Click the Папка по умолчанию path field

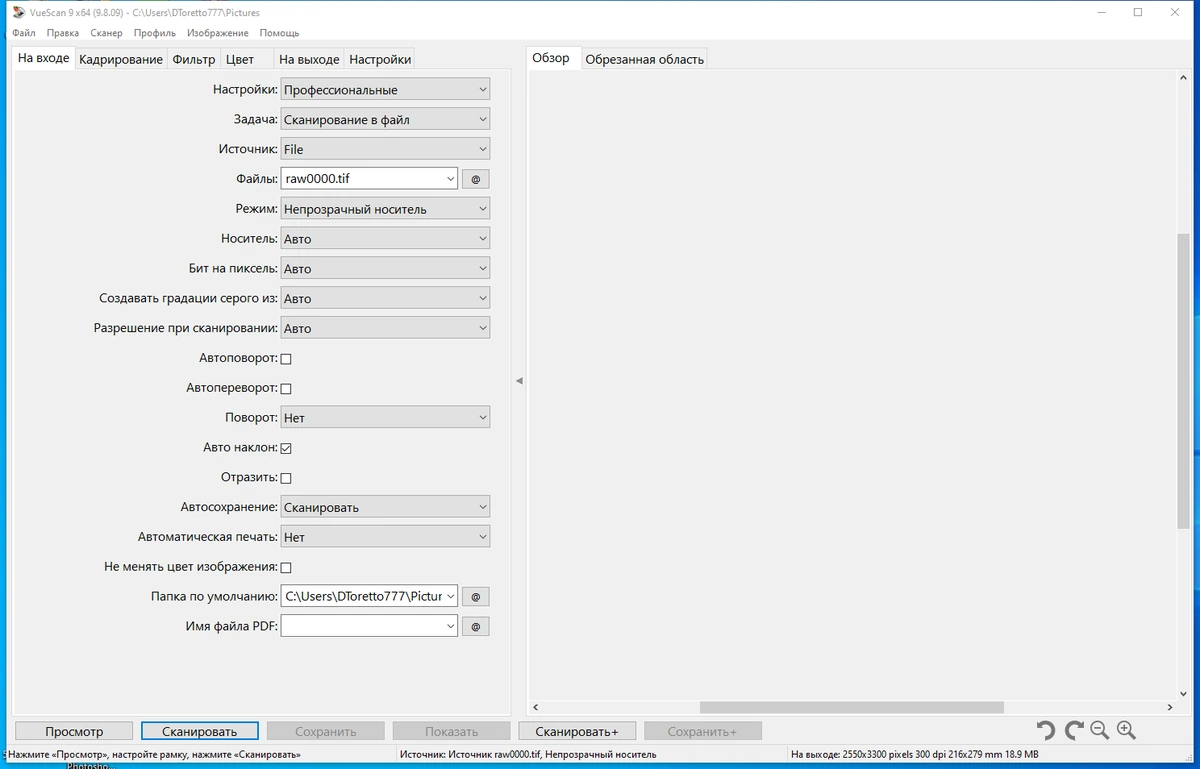[x=369, y=596]
